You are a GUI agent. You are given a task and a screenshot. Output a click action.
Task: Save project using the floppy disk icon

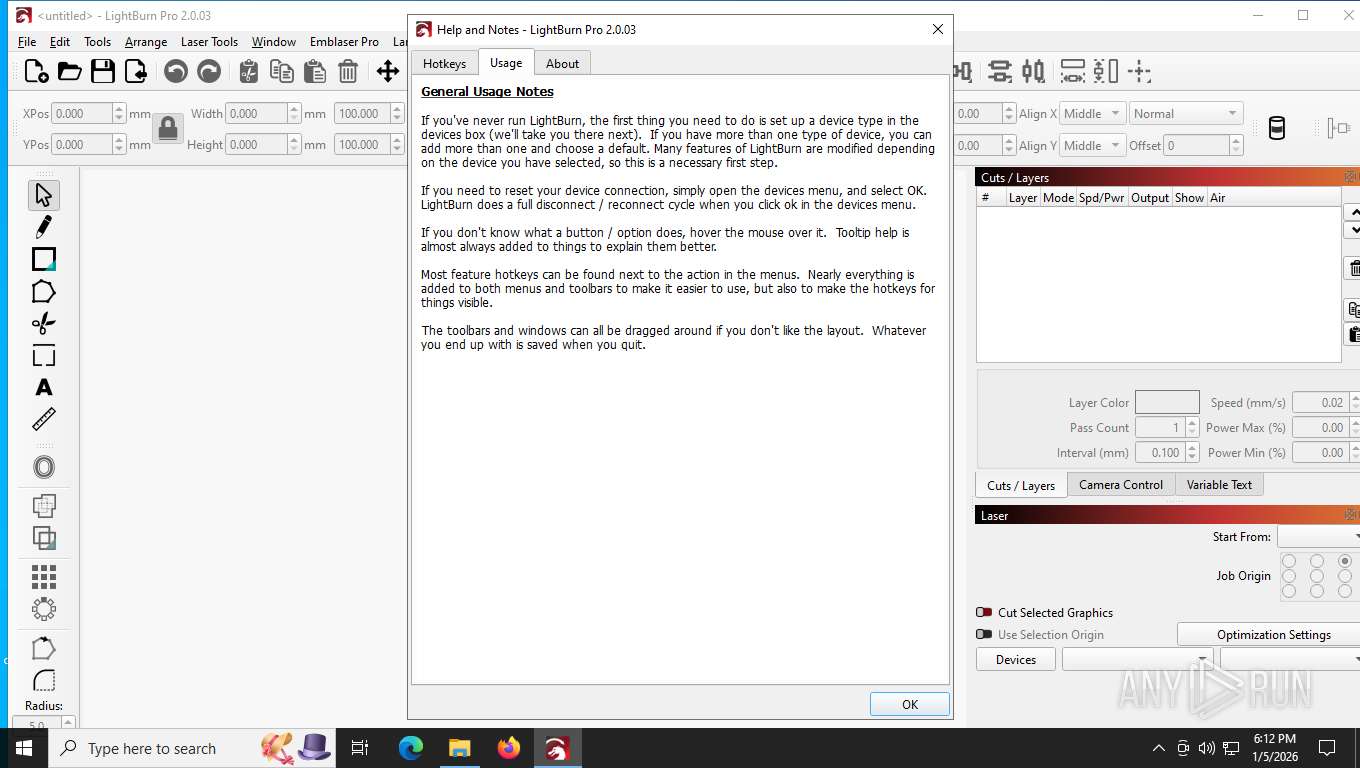pyautogui.click(x=102, y=71)
